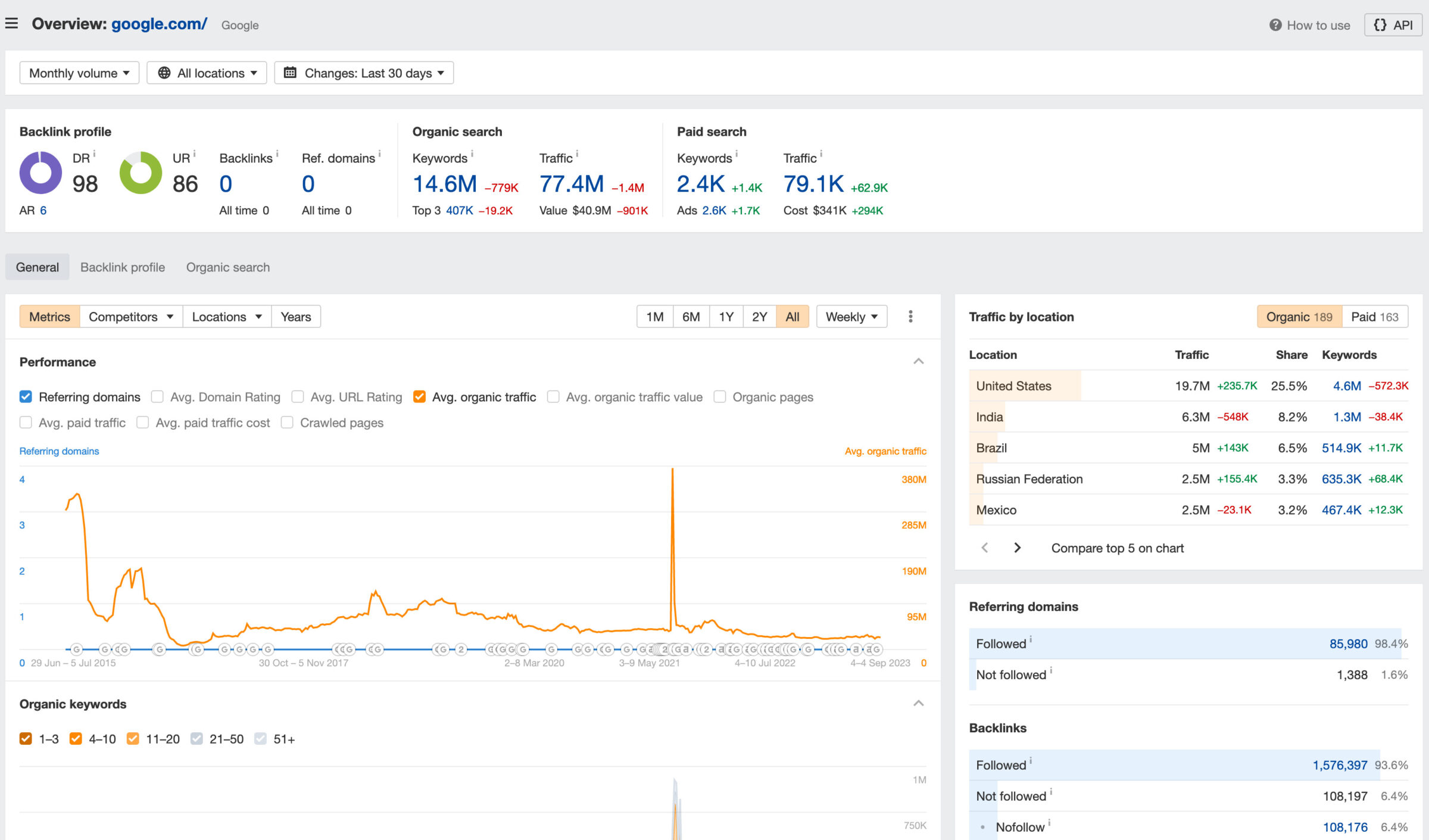Set chart range to 1M
1429x840 pixels.
pos(655,316)
